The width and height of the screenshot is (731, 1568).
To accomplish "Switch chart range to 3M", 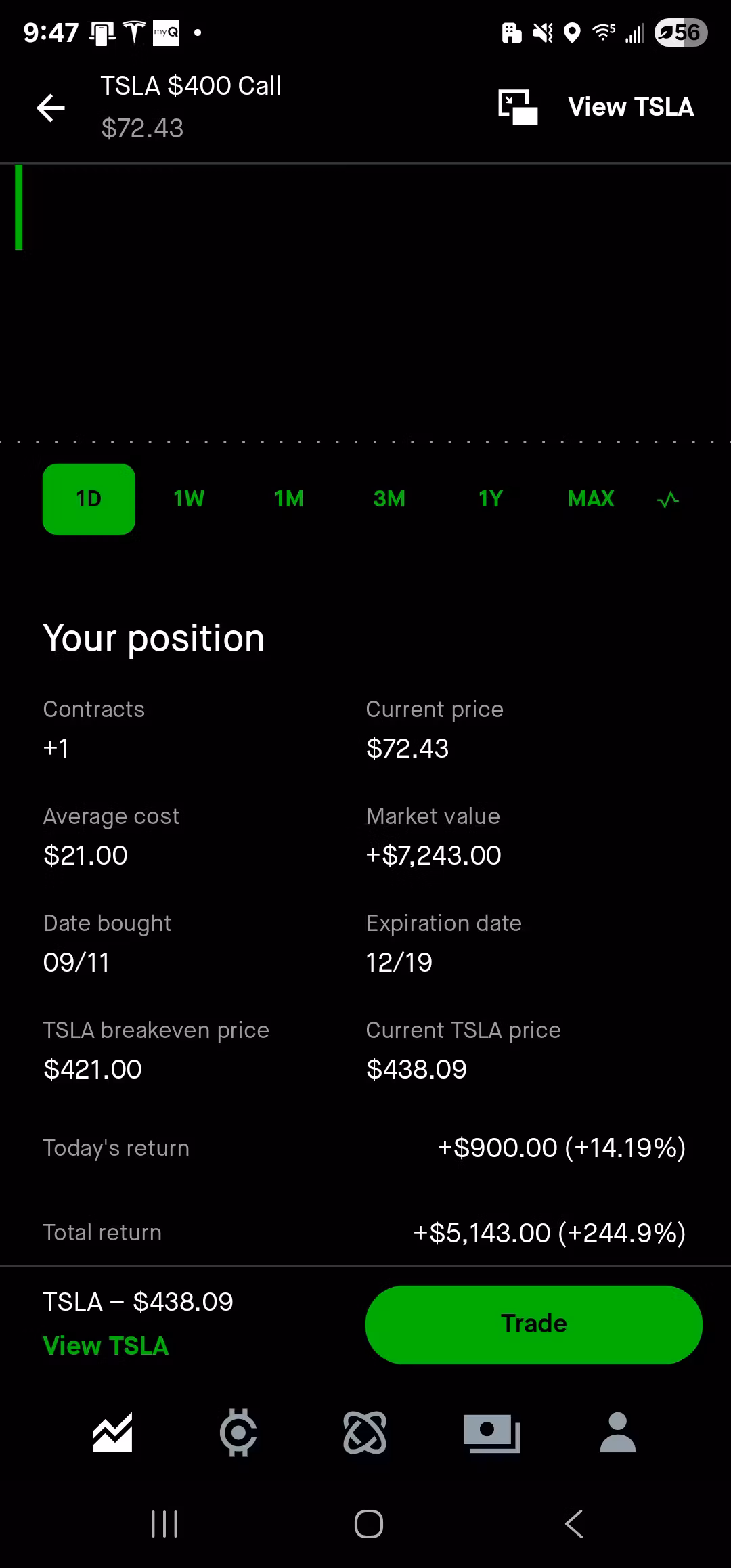I will point(389,500).
